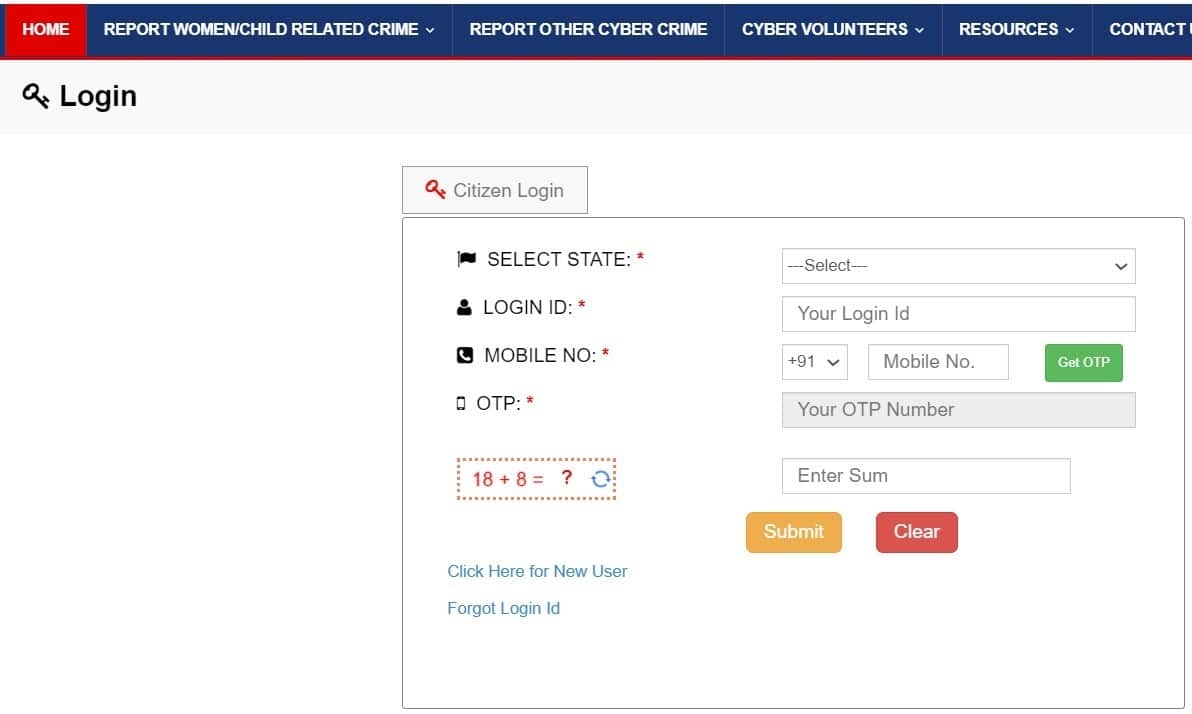Click the red question mark in captcha
The image size is (1192, 714).
click(x=566, y=477)
